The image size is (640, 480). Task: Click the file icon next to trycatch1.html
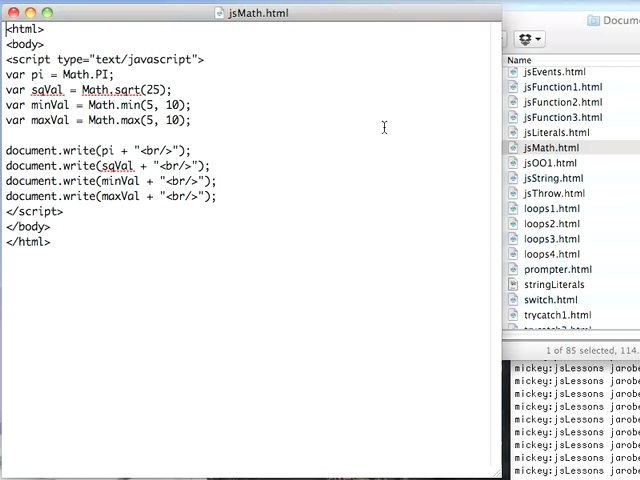(x=513, y=315)
